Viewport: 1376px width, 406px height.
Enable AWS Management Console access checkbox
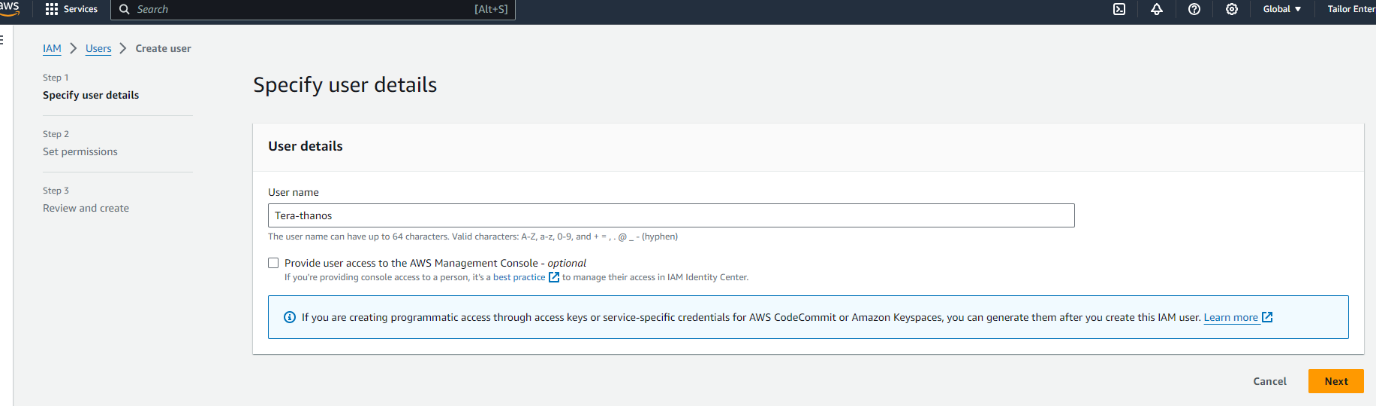274,263
